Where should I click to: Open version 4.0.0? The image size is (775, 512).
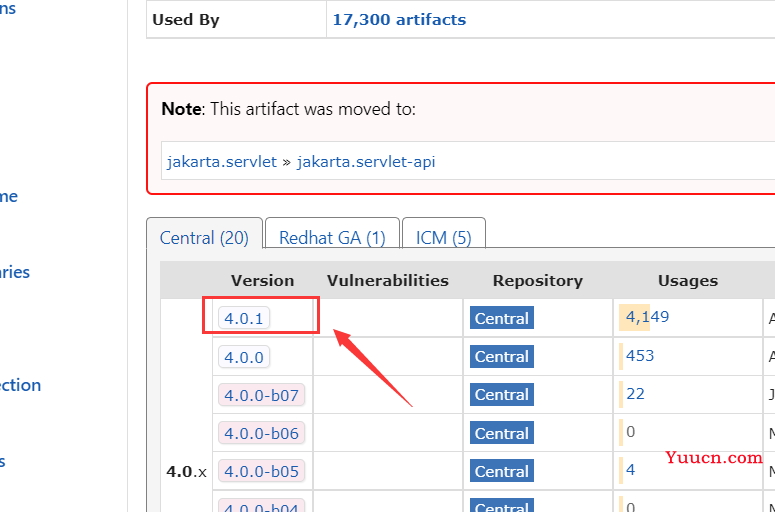[244, 357]
